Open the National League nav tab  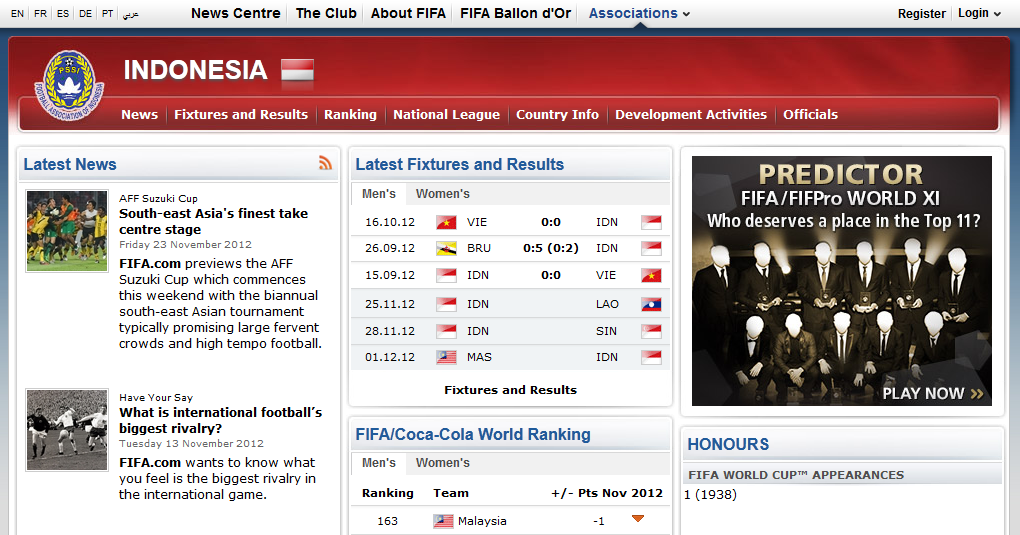[x=446, y=115]
